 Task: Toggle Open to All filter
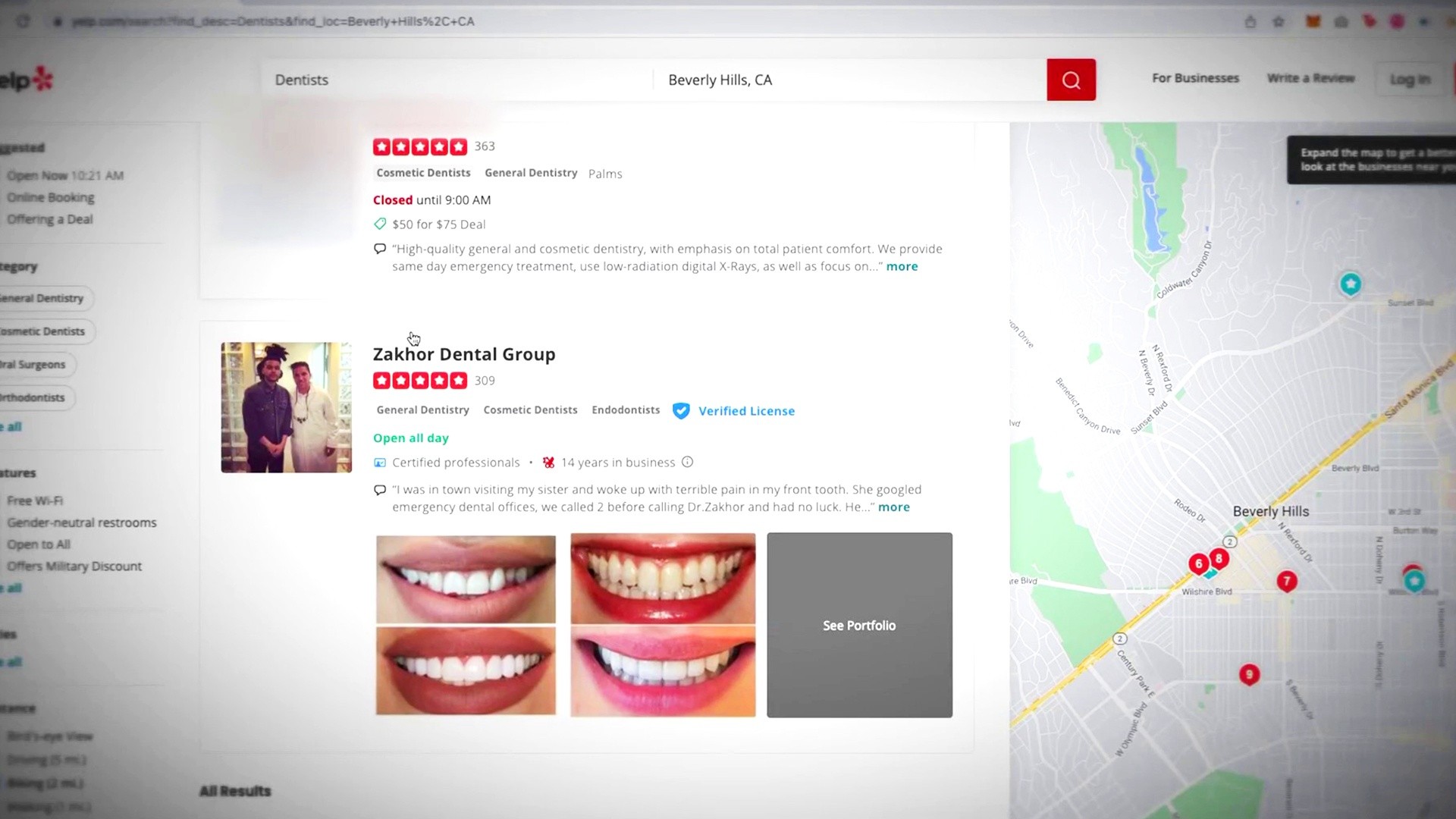(38, 544)
